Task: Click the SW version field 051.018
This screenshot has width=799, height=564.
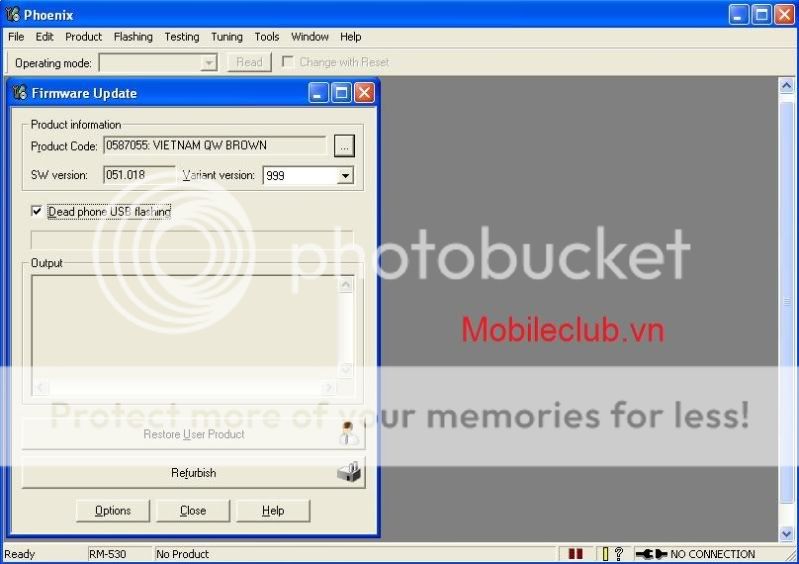Action: [139, 175]
